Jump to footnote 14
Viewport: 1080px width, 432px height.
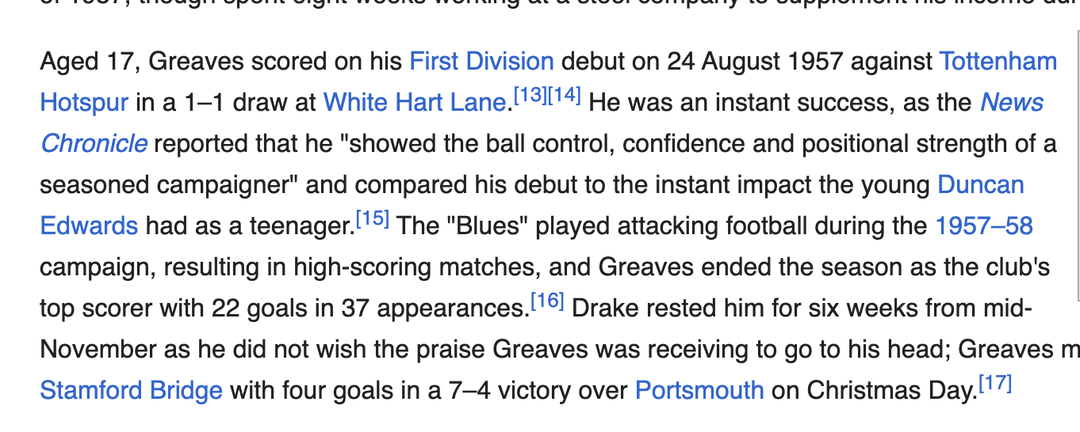564,96
